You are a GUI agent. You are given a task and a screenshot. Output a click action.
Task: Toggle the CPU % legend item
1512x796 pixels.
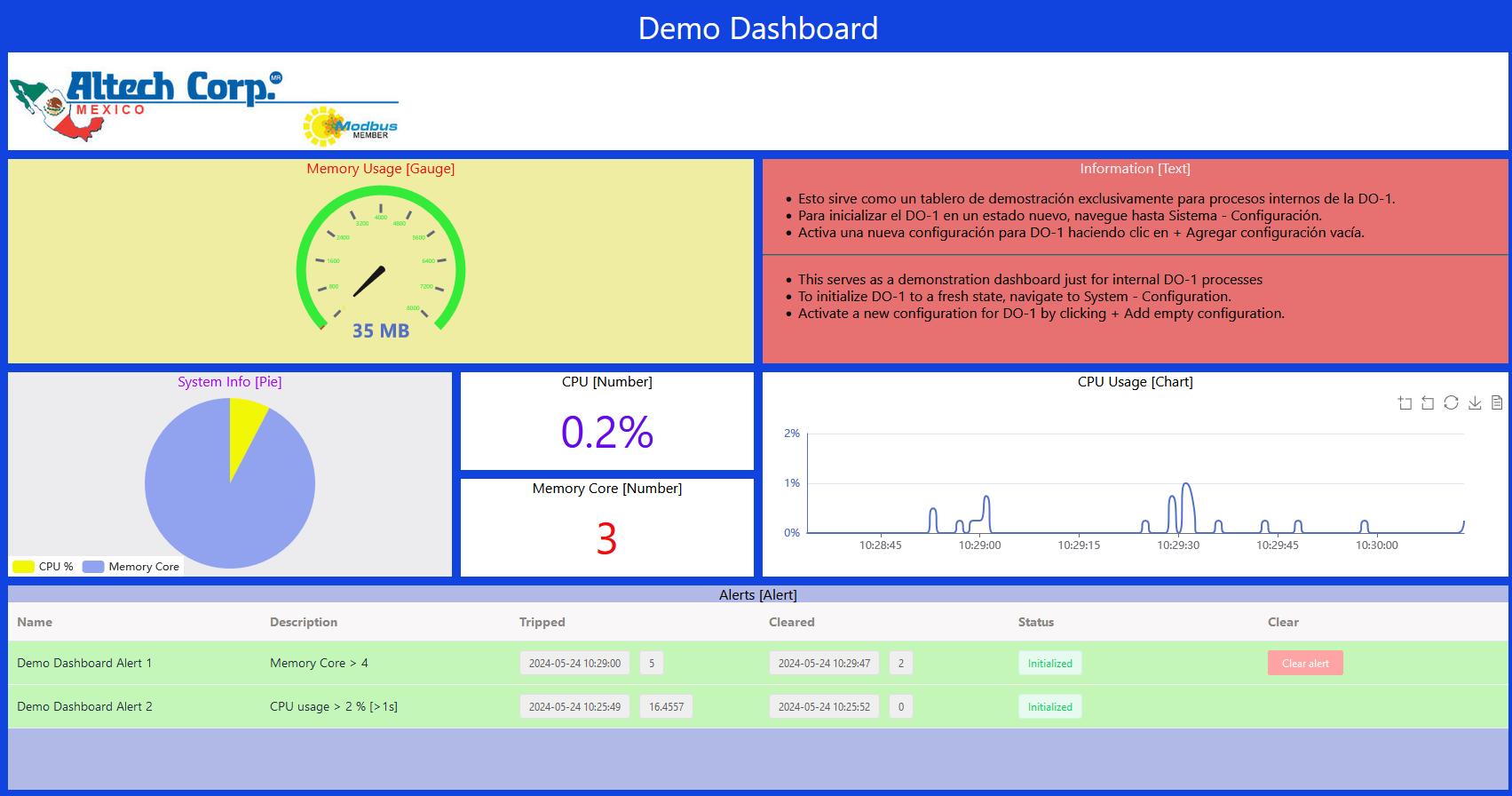coord(44,567)
